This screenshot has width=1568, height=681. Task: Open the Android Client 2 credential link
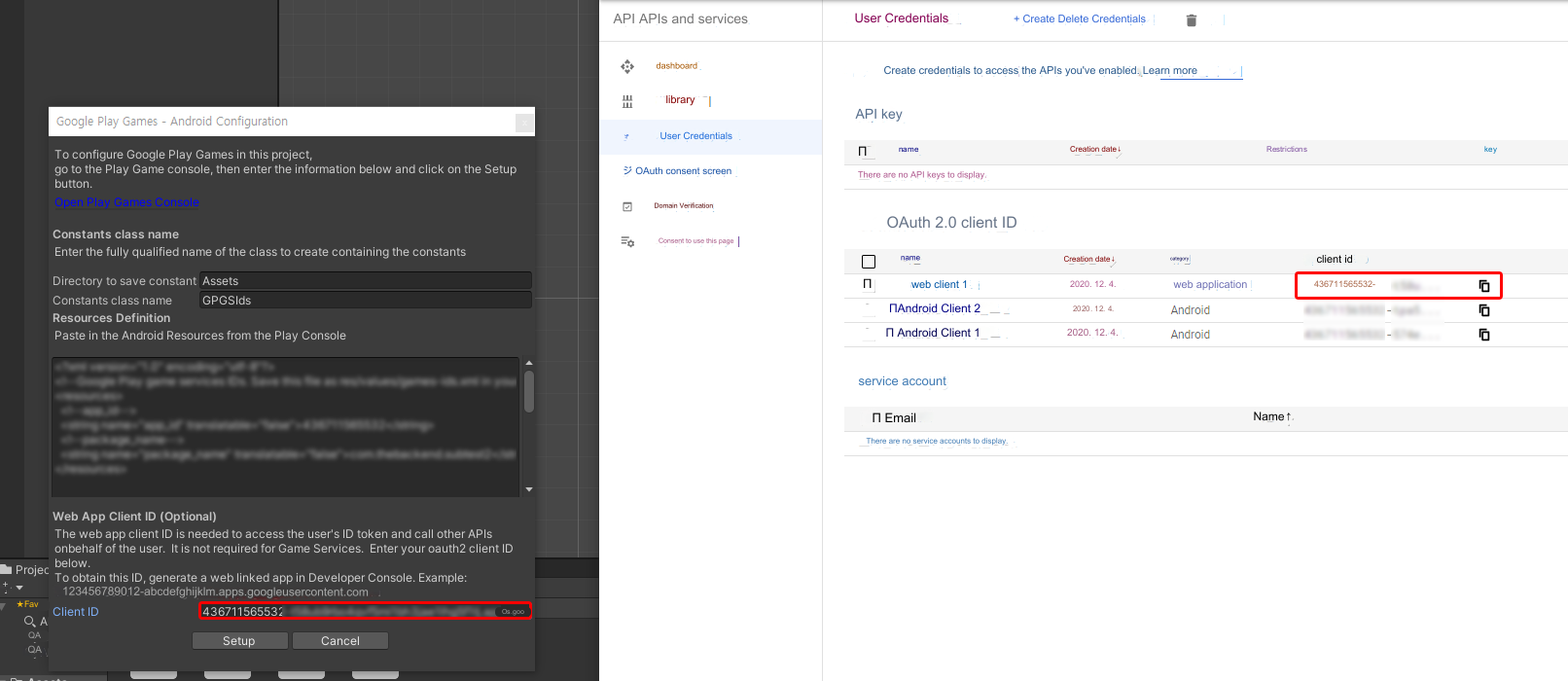click(x=935, y=308)
